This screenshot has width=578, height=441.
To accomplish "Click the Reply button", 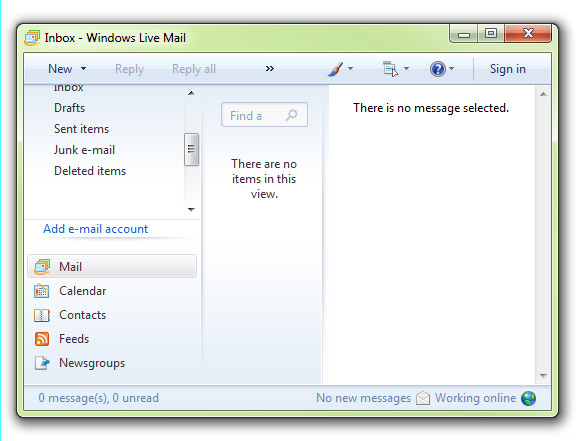I will 129,69.
